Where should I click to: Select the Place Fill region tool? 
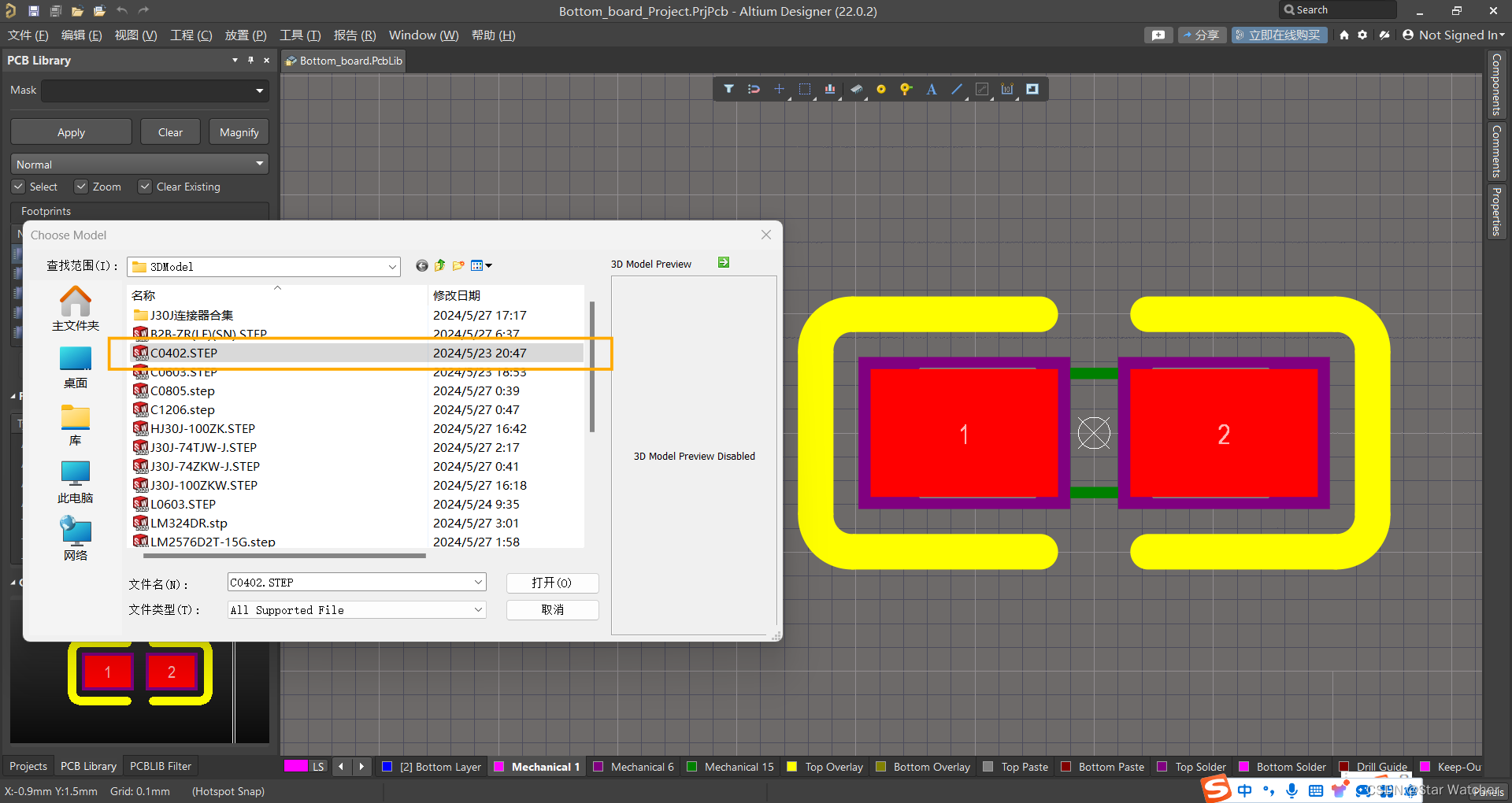point(1032,89)
